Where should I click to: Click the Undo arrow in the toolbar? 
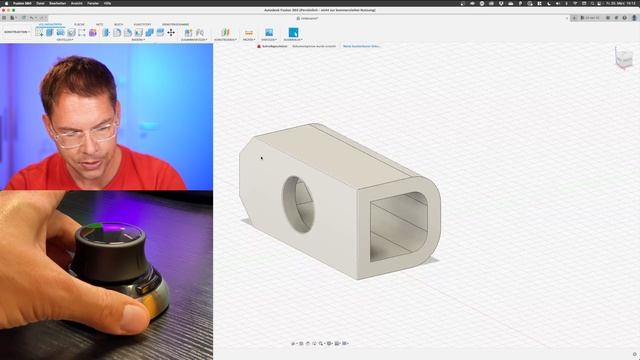[31, 18]
